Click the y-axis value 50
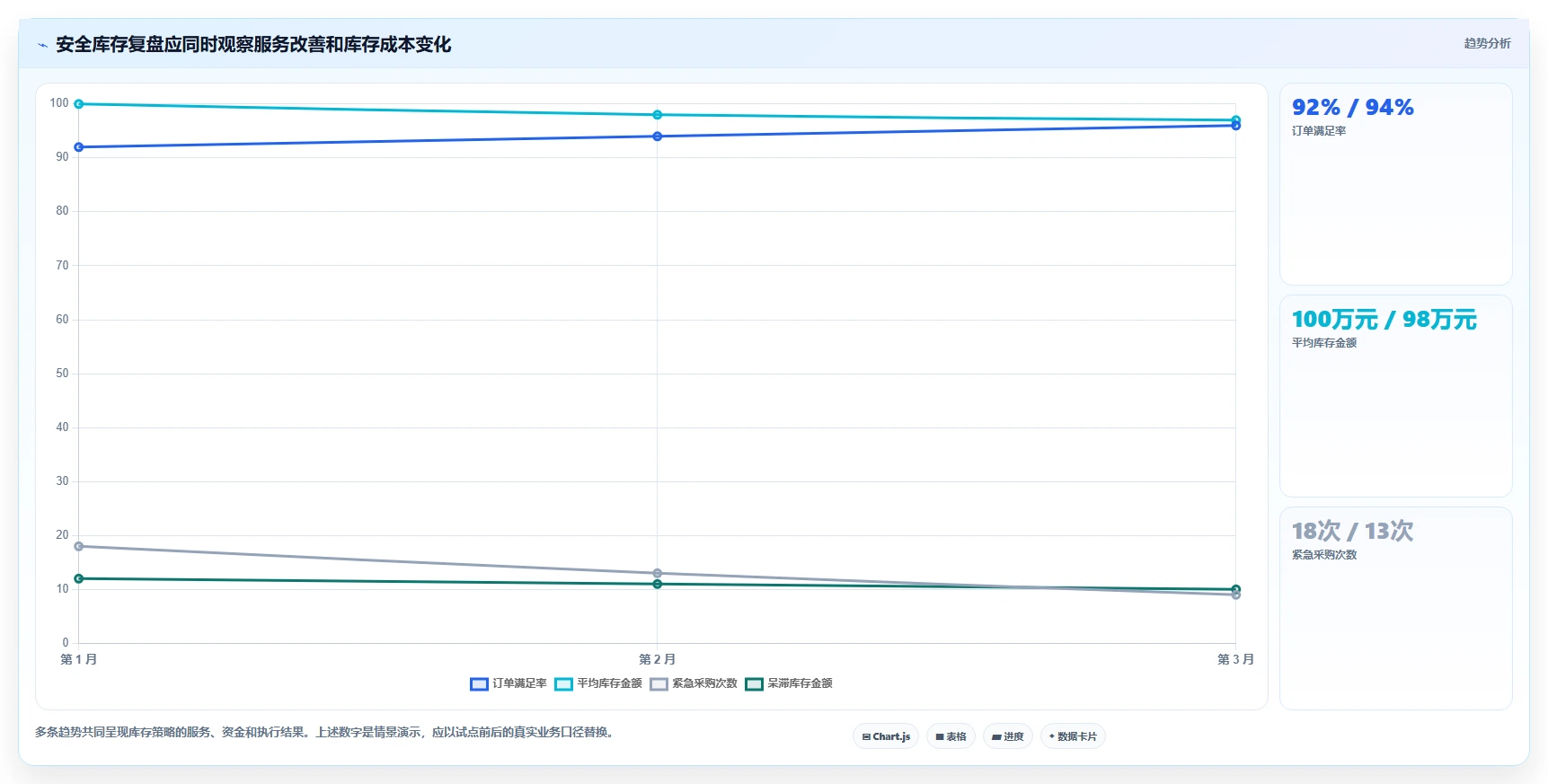The width and height of the screenshot is (1548, 784). point(62,374)
